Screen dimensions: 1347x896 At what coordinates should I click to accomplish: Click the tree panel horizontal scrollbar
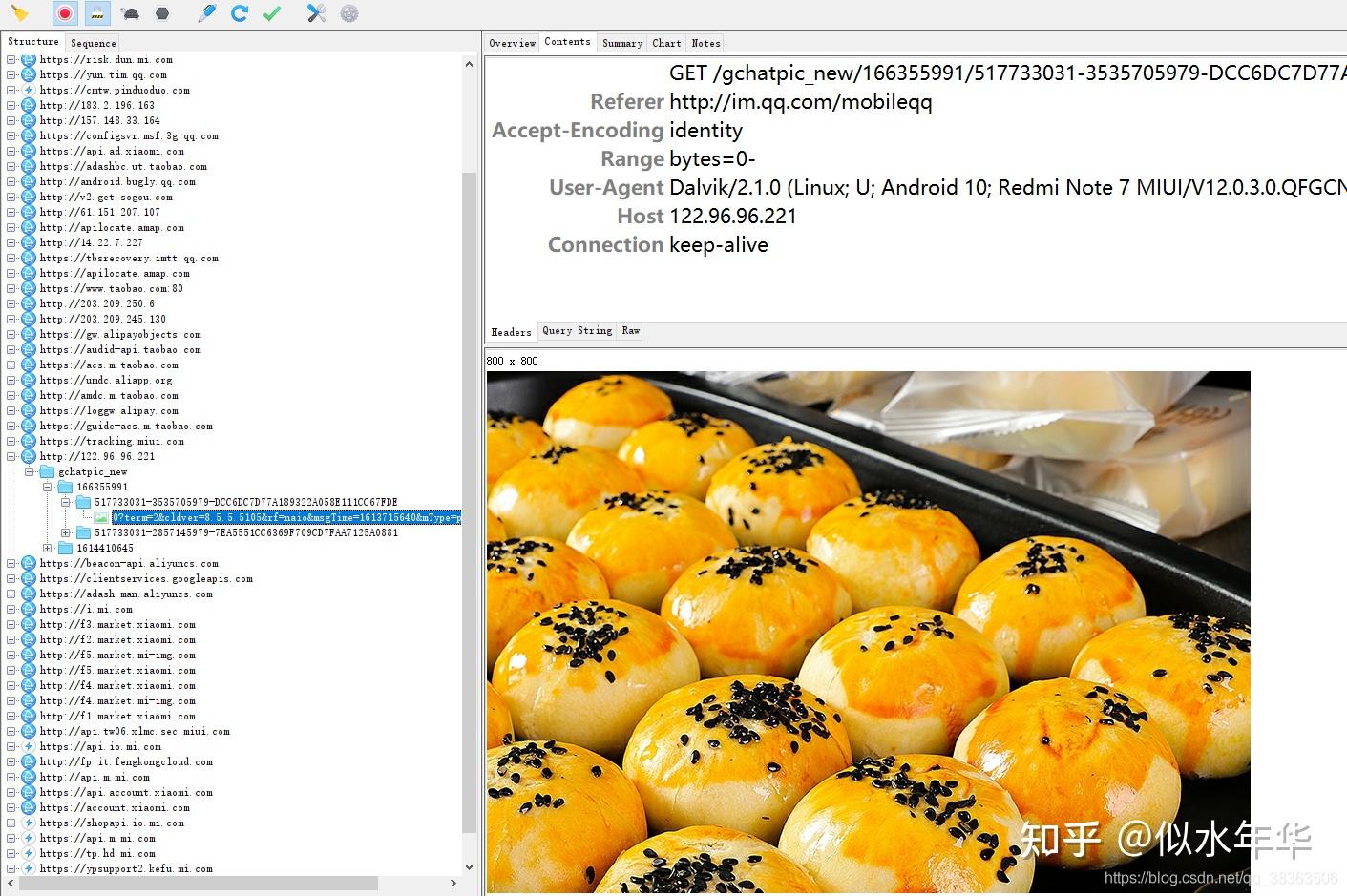pyautogui.click(x=199, y=884)
